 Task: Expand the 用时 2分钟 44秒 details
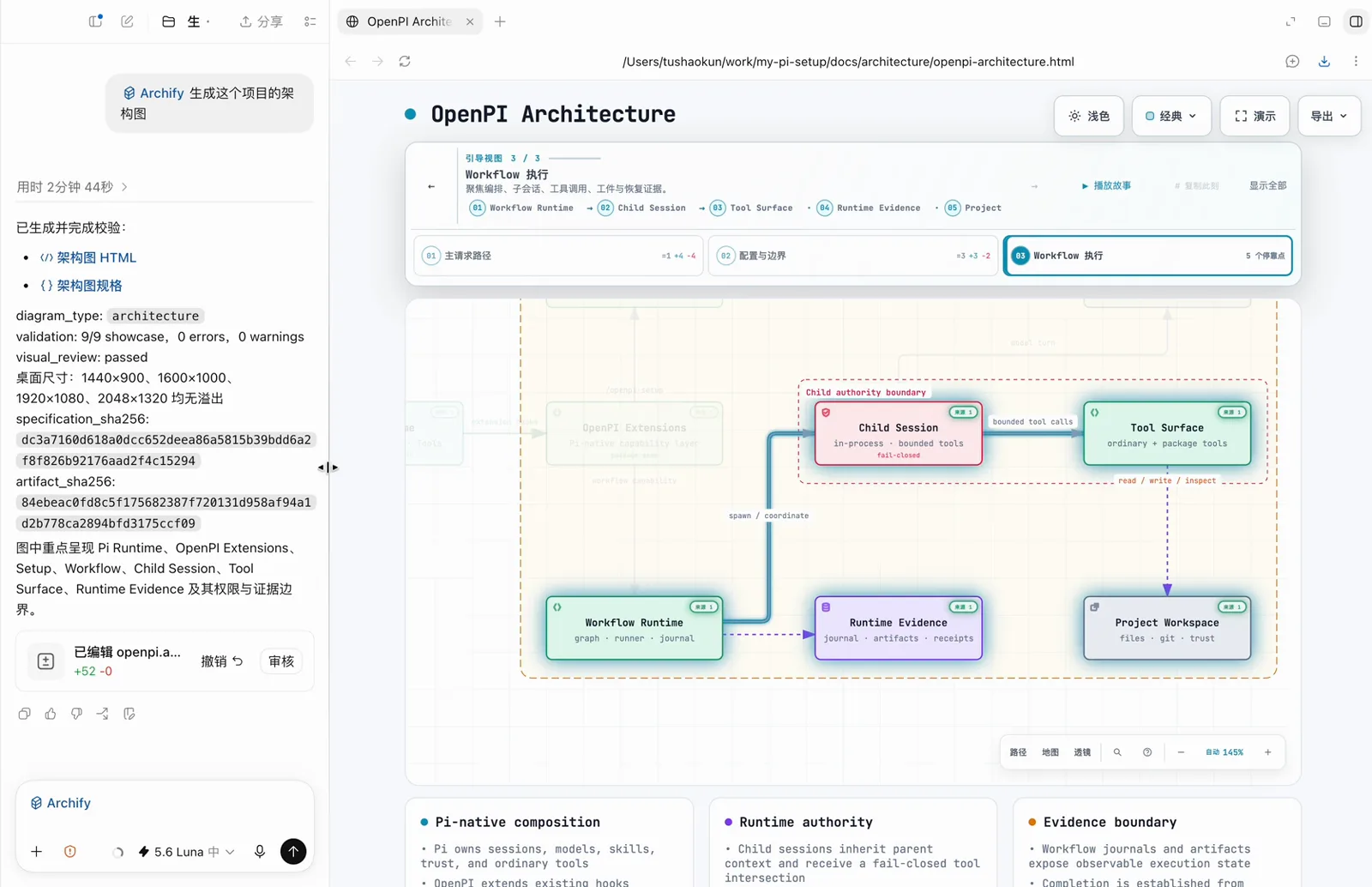click(x=72, y=187)
